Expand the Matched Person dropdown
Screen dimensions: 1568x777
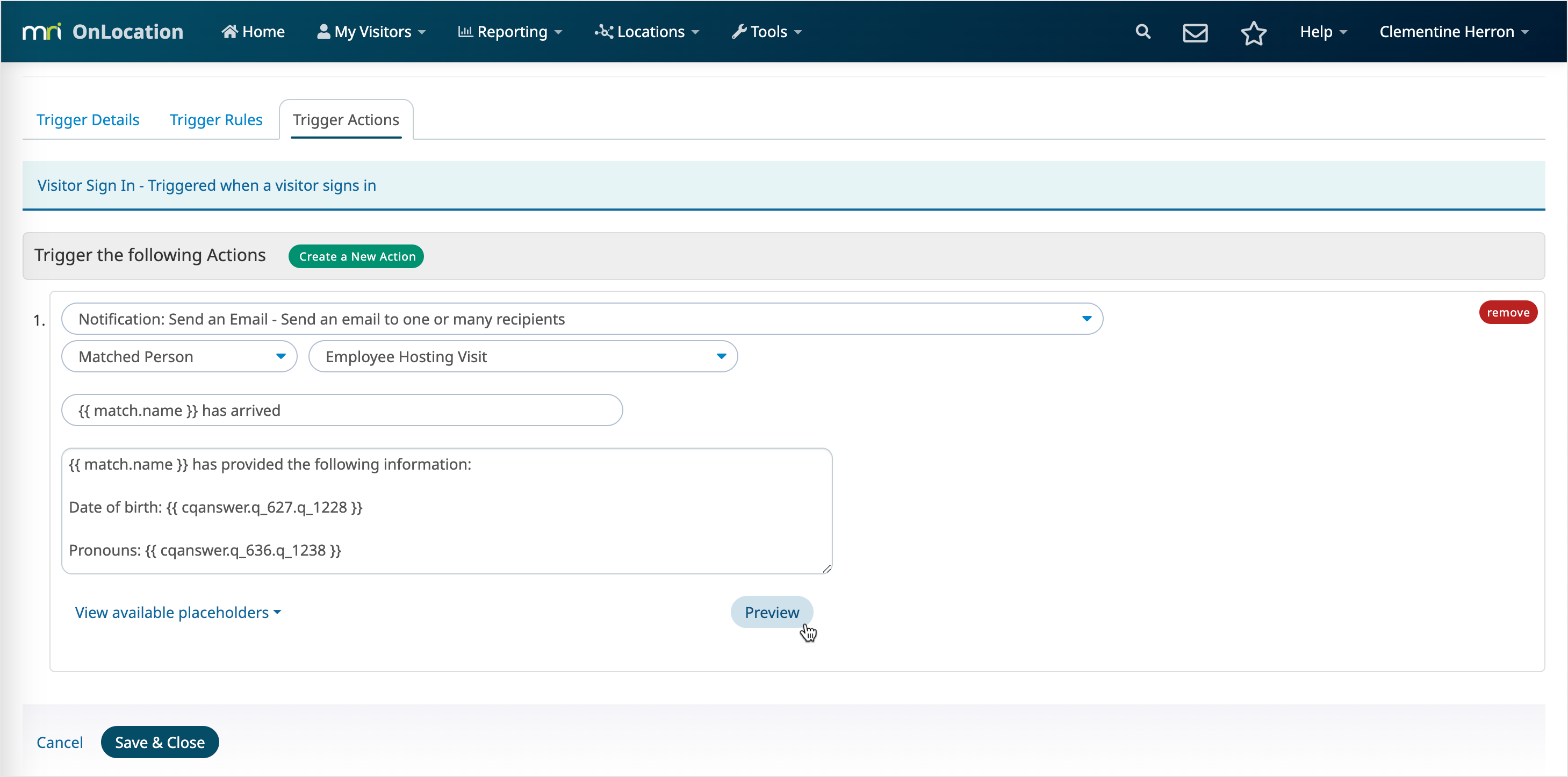179,357
